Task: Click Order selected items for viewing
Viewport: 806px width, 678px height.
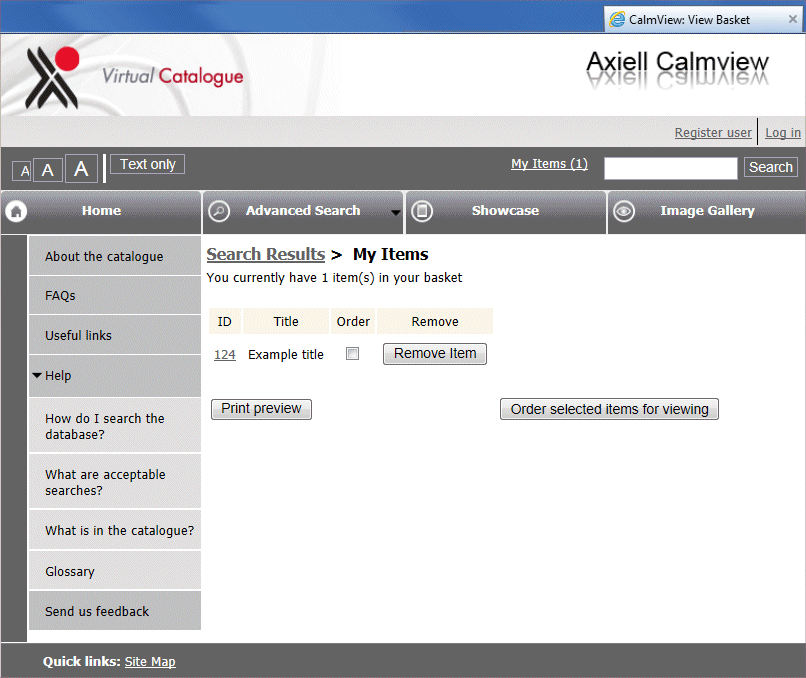Action: pos(609,409)
